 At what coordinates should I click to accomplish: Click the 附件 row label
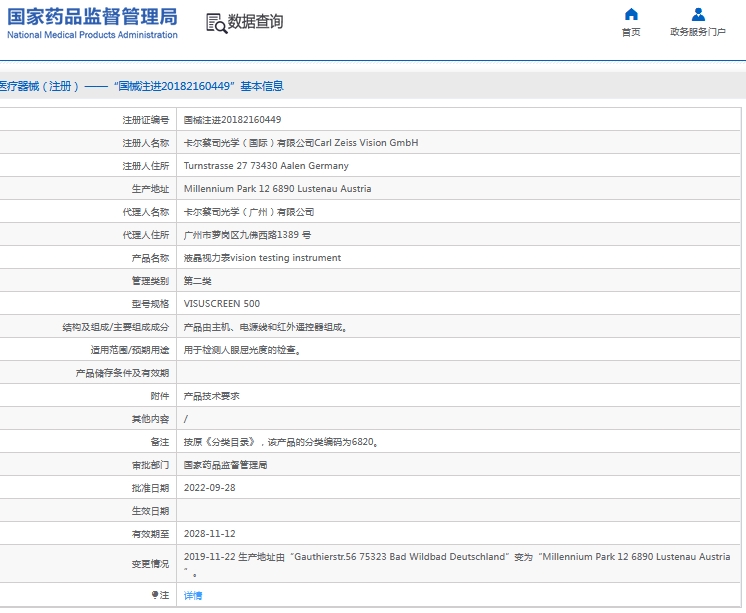coord(160,396)
